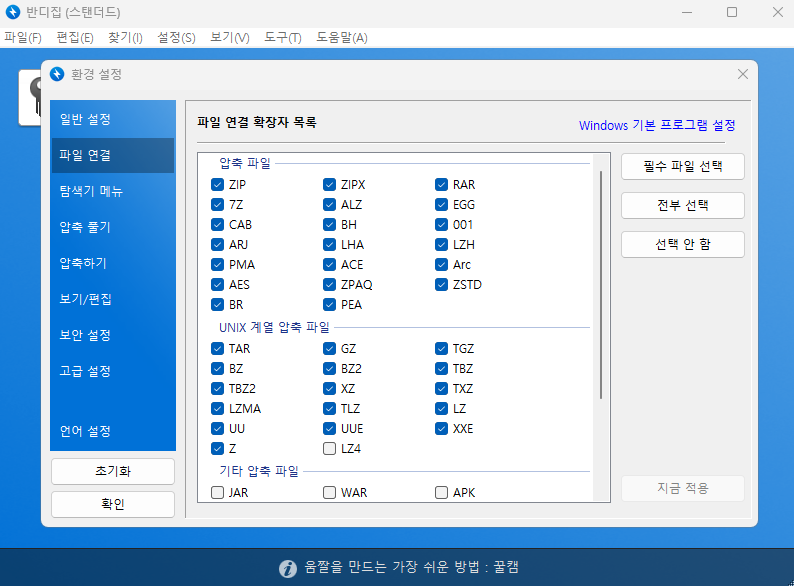Toggle the RAR checkbox

coord(441,184)
